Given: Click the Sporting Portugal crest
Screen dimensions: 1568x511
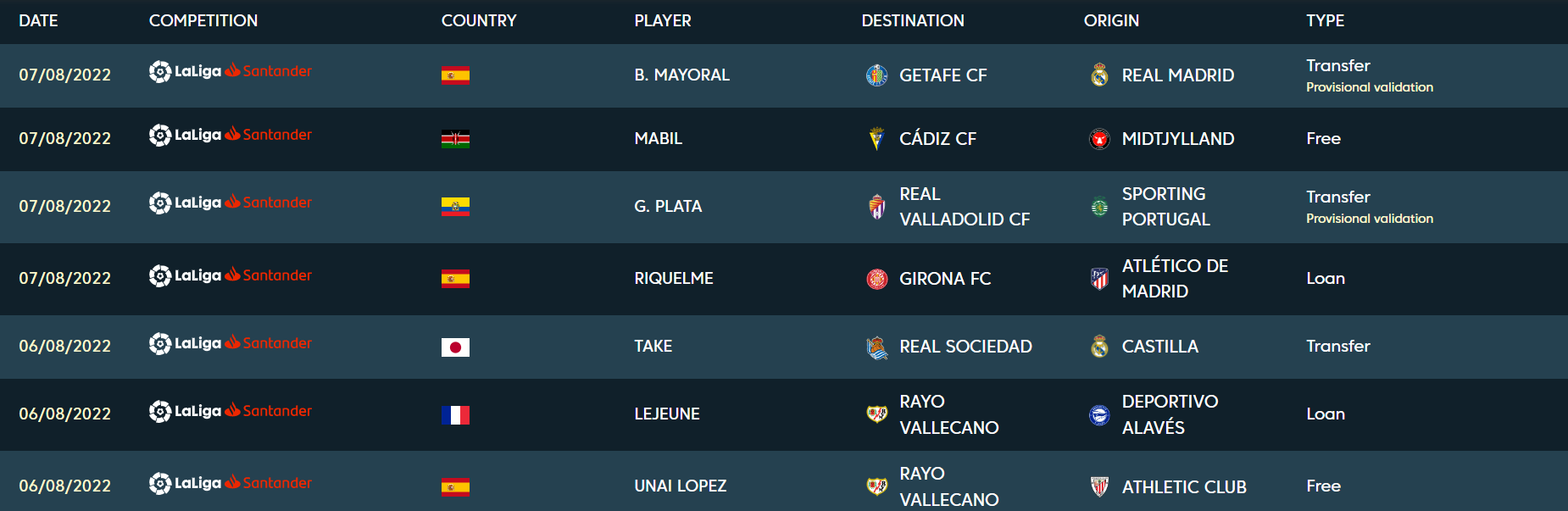Looking at the screenshot, I should [1099, 207].
